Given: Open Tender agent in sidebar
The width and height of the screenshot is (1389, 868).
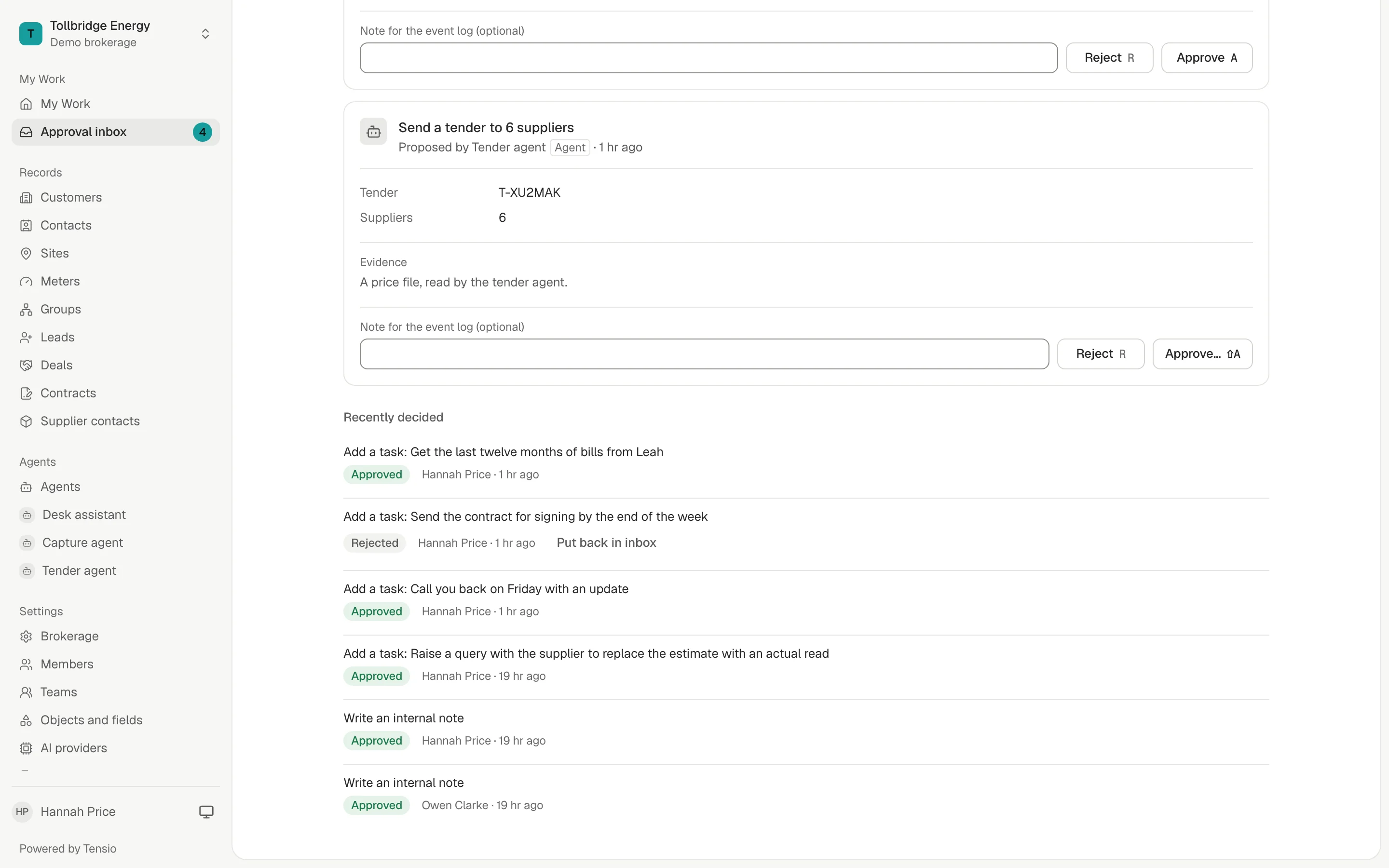Looking at the screenshot, I should 115,570.
